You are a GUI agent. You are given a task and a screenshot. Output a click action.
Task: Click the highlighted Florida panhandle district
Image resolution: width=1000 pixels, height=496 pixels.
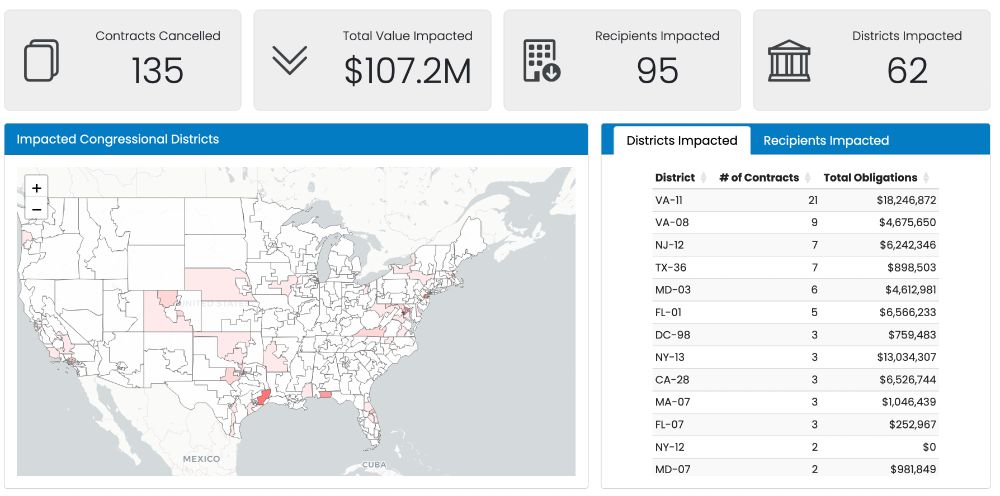tap(325, 395)
